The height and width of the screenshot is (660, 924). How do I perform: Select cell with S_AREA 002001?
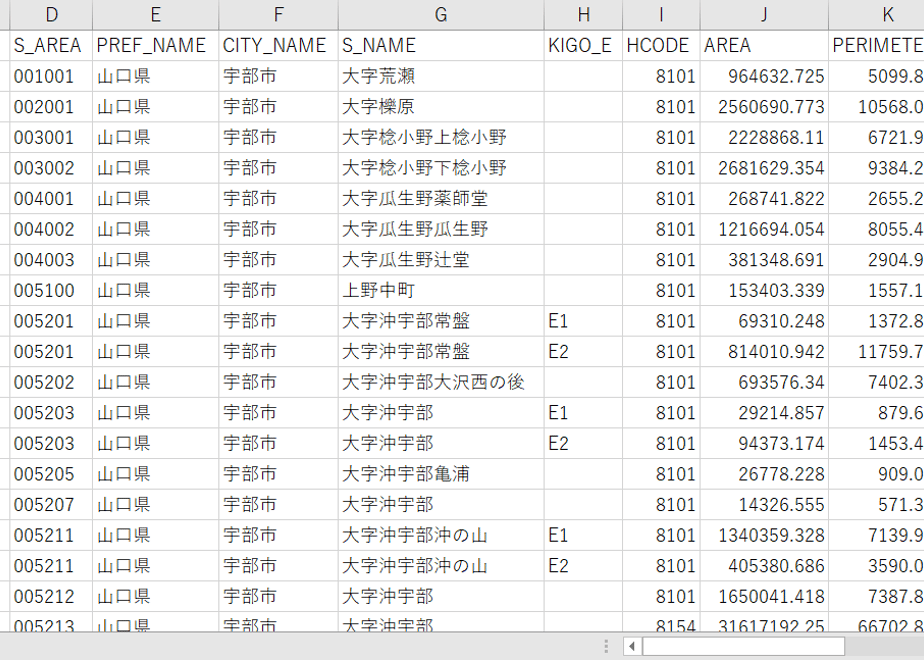point(51,107)
